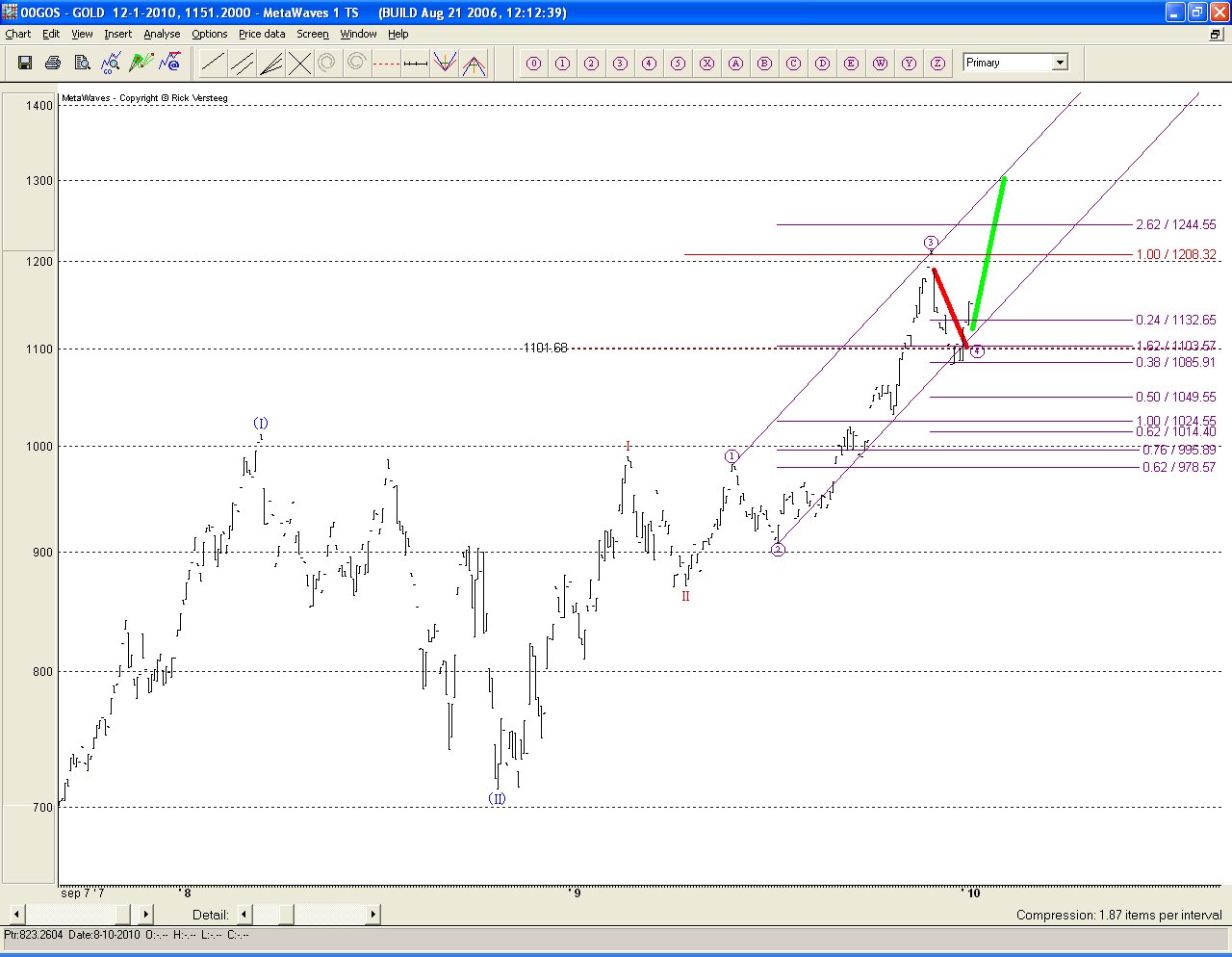Select the wave label 3 button
This screenshot has height=957, width=1232.
click(x=620, y=64)
